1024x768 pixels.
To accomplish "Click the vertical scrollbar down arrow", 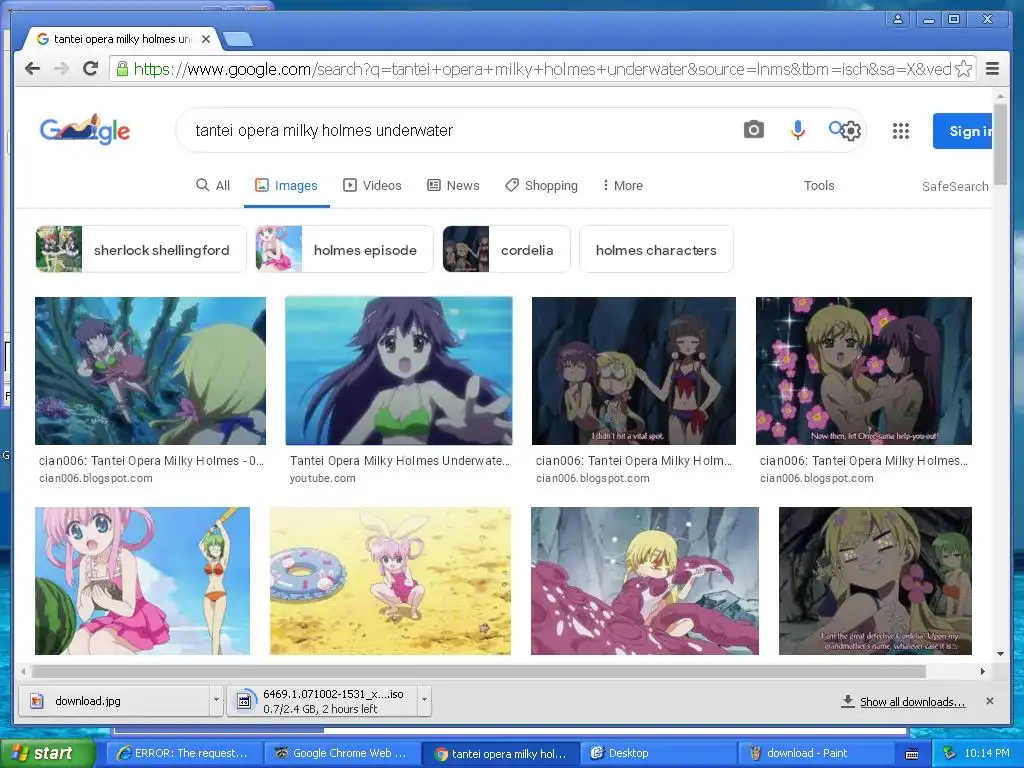I will coord(1000,654).
